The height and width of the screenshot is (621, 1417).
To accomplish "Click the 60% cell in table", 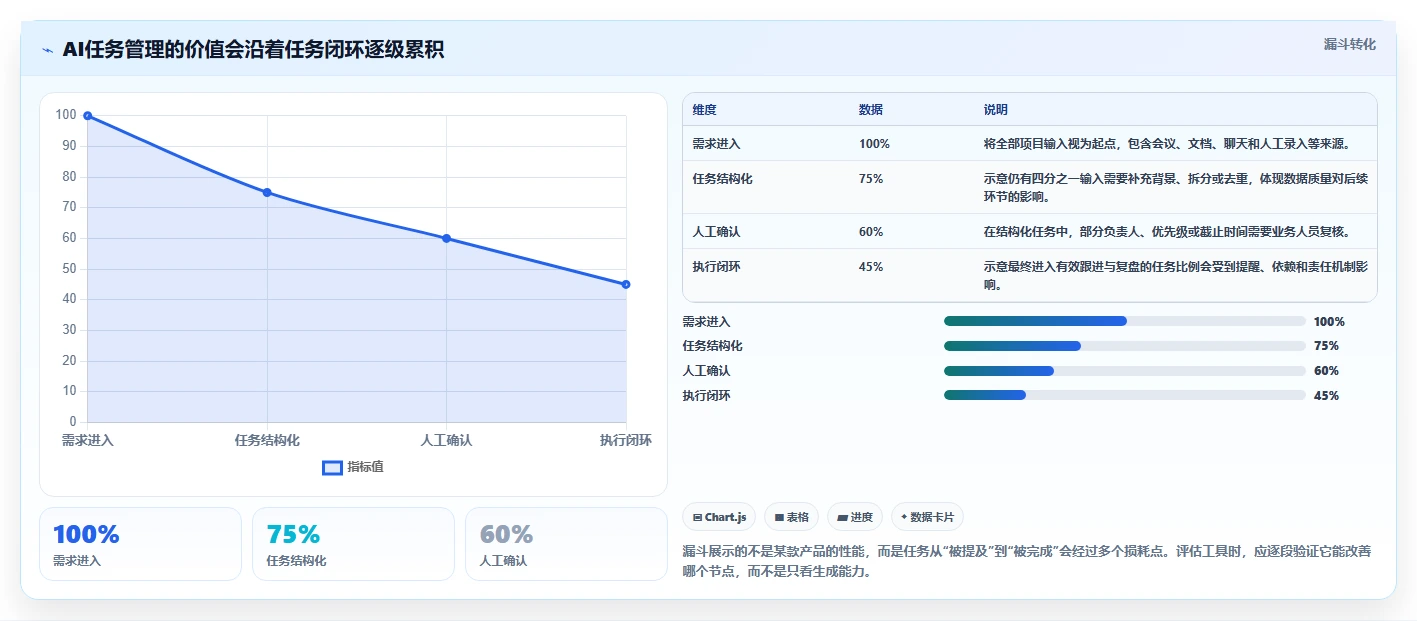I will pos(871,231).
